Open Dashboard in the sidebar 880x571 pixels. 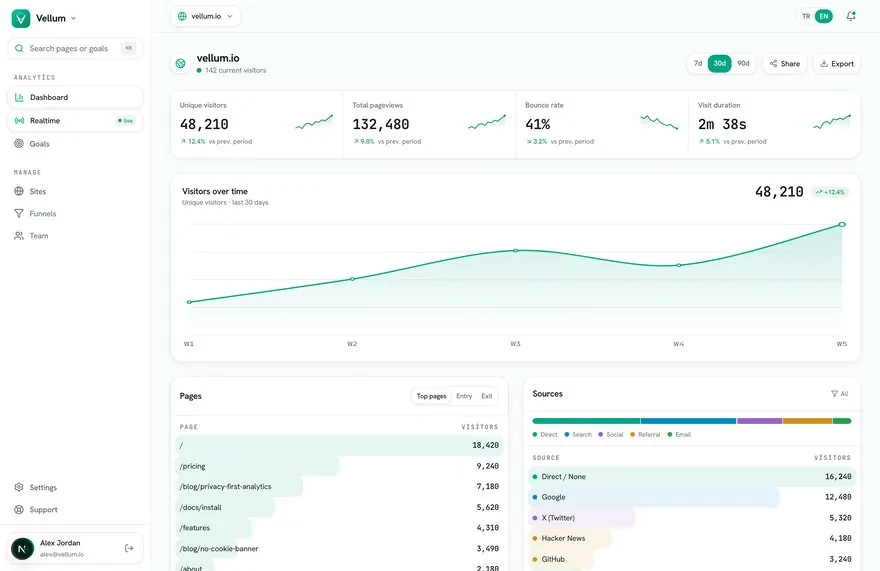pyautogui.click(x=75, y=97)
